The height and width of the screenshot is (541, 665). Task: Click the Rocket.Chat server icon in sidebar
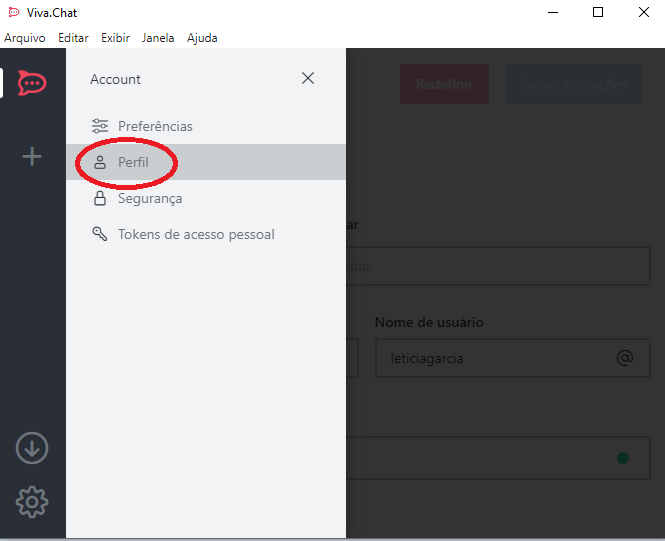click(32, 83)
